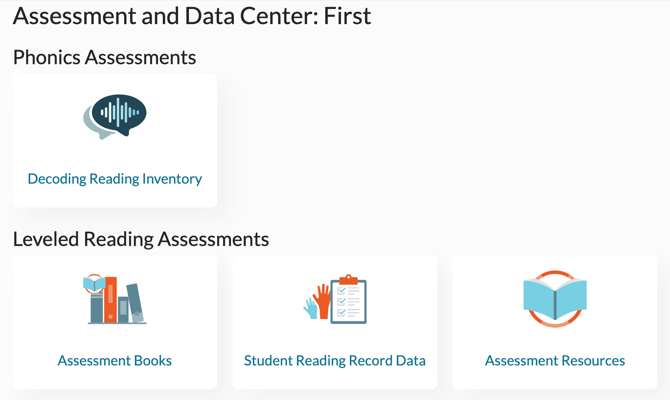This screenshot has height=400, width=670.
Task: Click the Assessment and Data Center: First title
Action: coord(192,16)
